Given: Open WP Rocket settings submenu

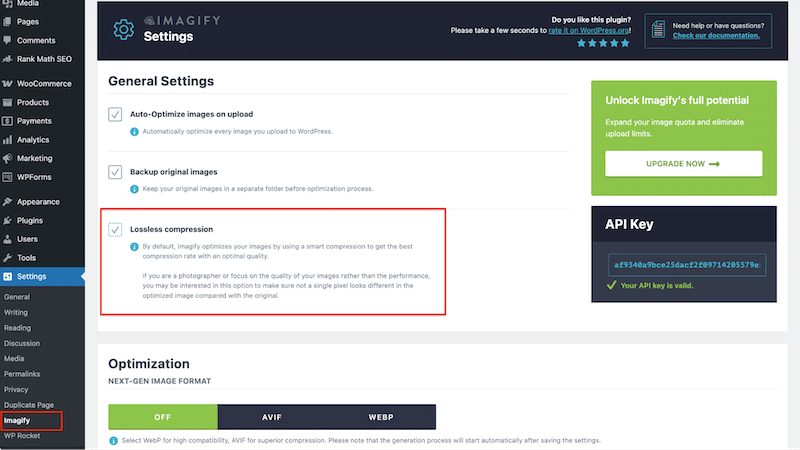Looking at the screenshot, I should [x=21, y=436].
